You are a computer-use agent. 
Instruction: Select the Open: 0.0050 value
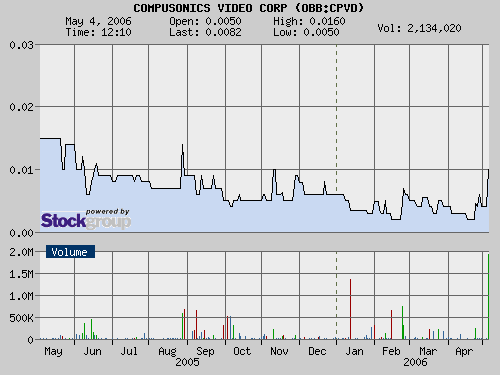(205, 21)
